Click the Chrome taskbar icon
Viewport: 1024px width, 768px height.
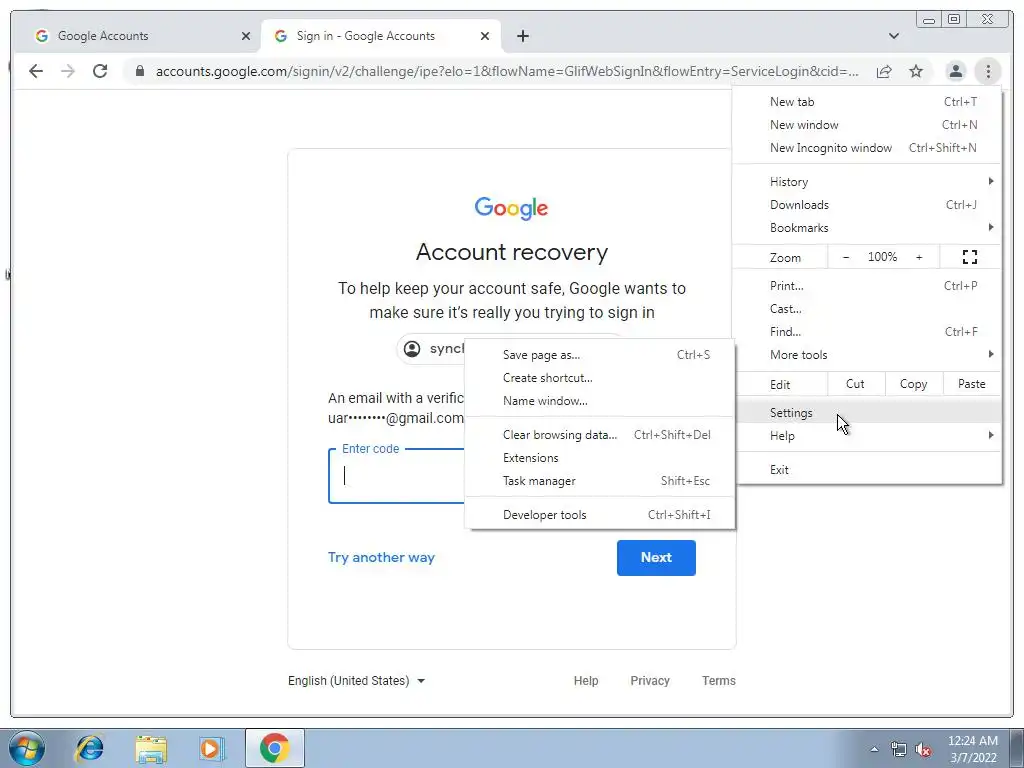click(275, 748)
